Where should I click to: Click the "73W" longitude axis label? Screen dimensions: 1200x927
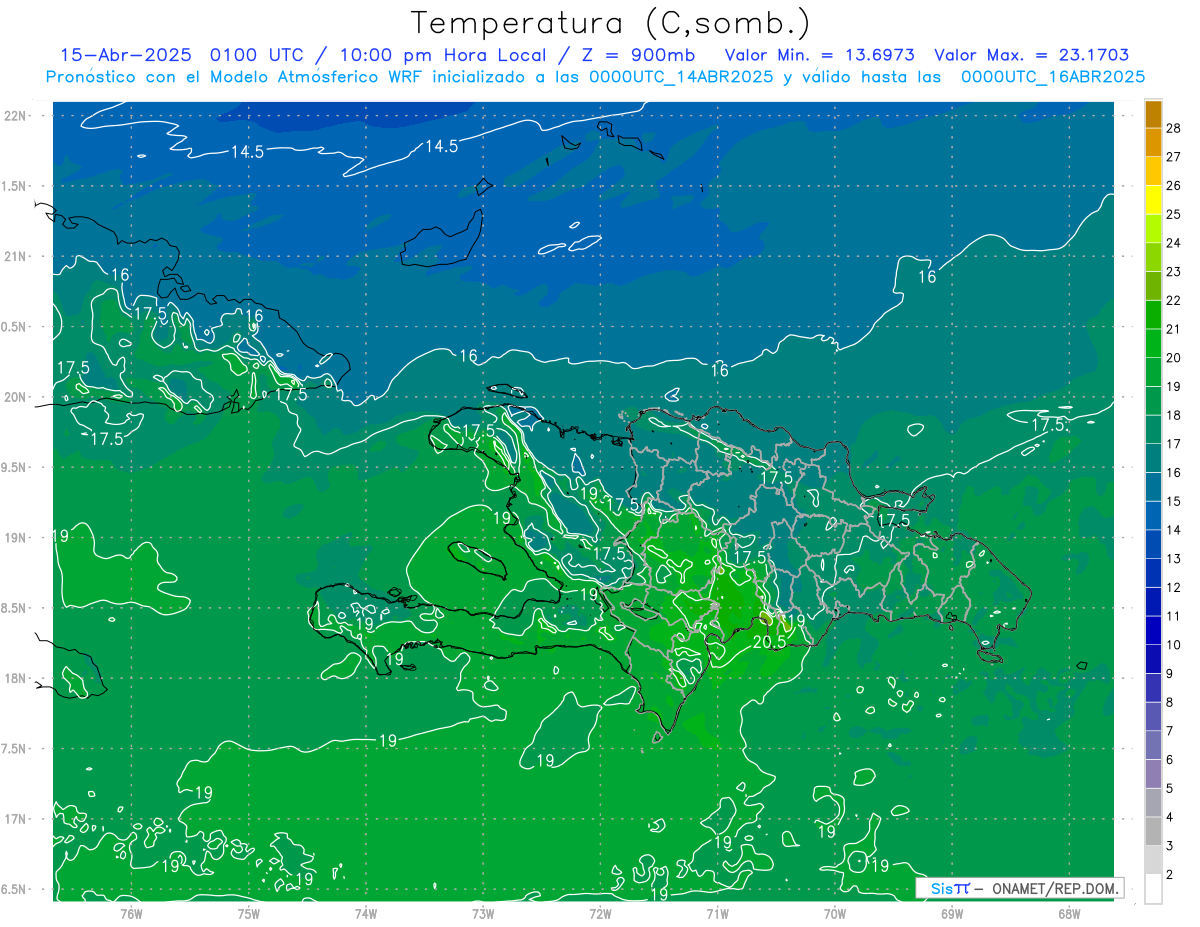(x=483, y=914)
